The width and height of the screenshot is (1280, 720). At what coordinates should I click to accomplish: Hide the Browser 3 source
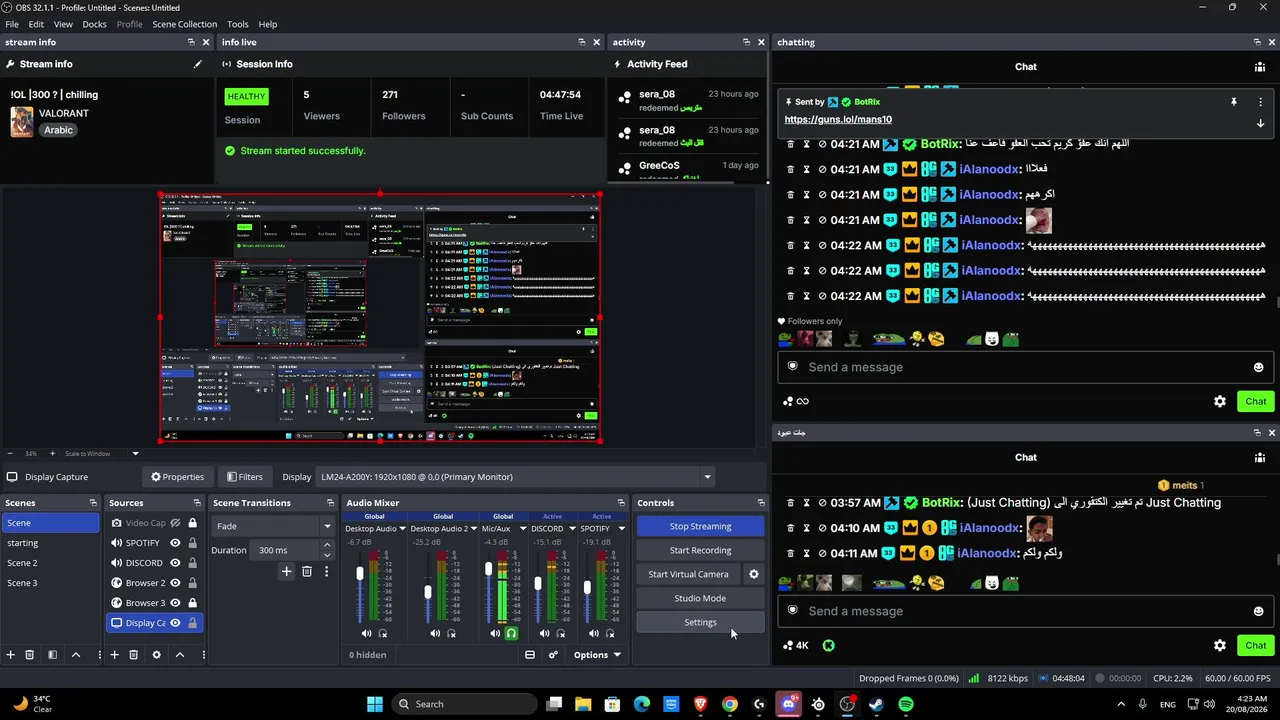tap(175, 603)
